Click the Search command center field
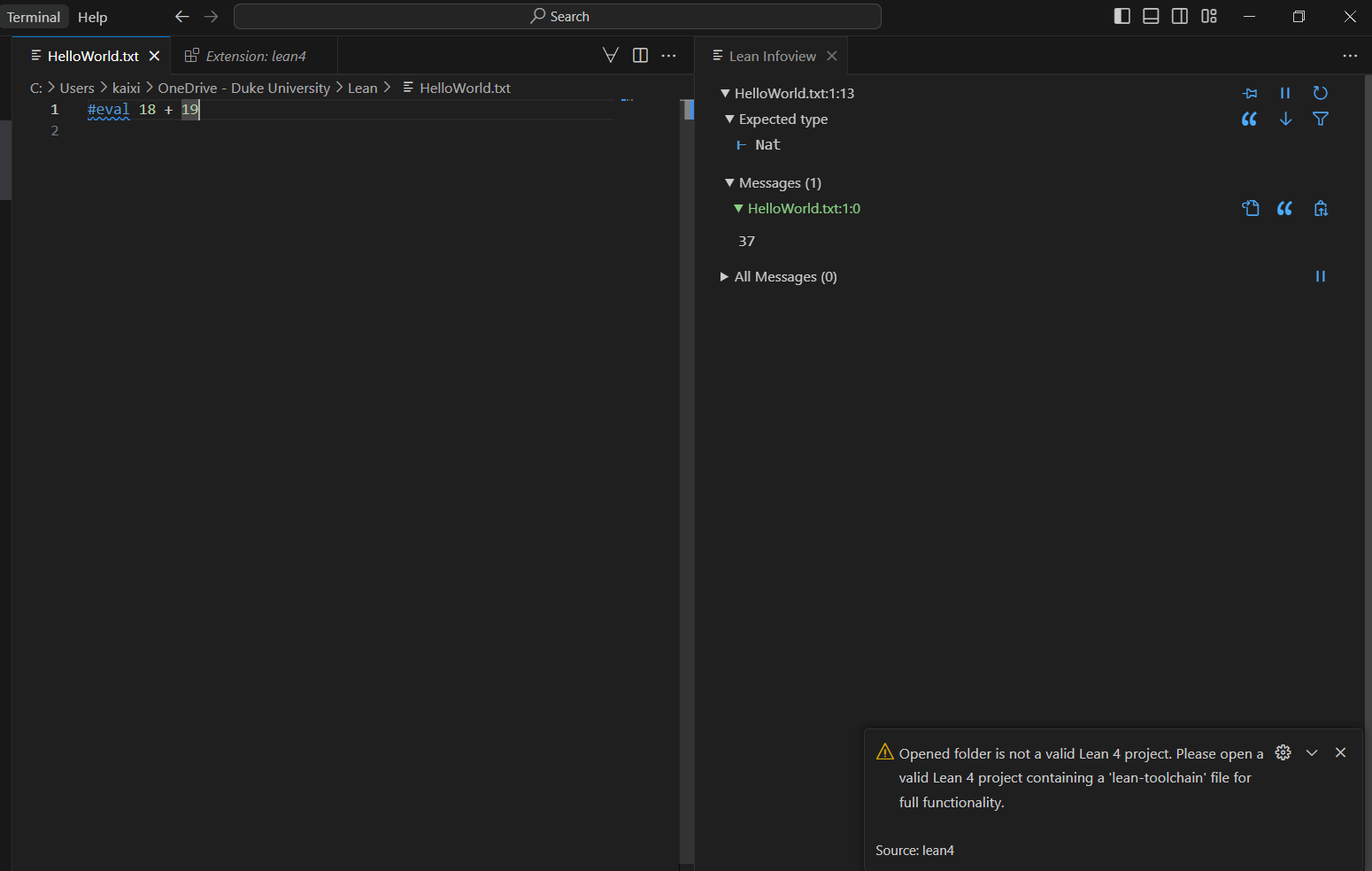Image resolution: width=1372 pixels, height=871 pixels. [558, 17]
